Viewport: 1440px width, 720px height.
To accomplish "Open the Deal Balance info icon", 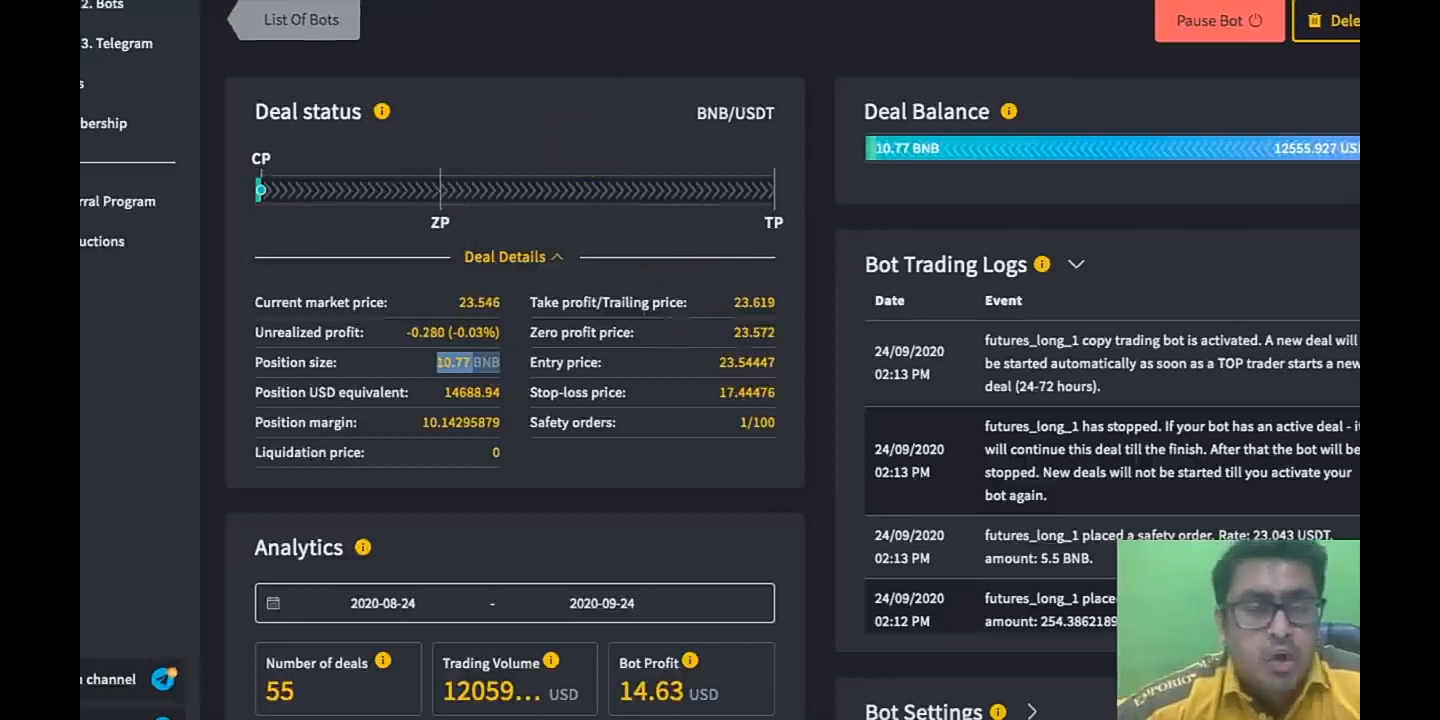I will [x=1009, y=111].
